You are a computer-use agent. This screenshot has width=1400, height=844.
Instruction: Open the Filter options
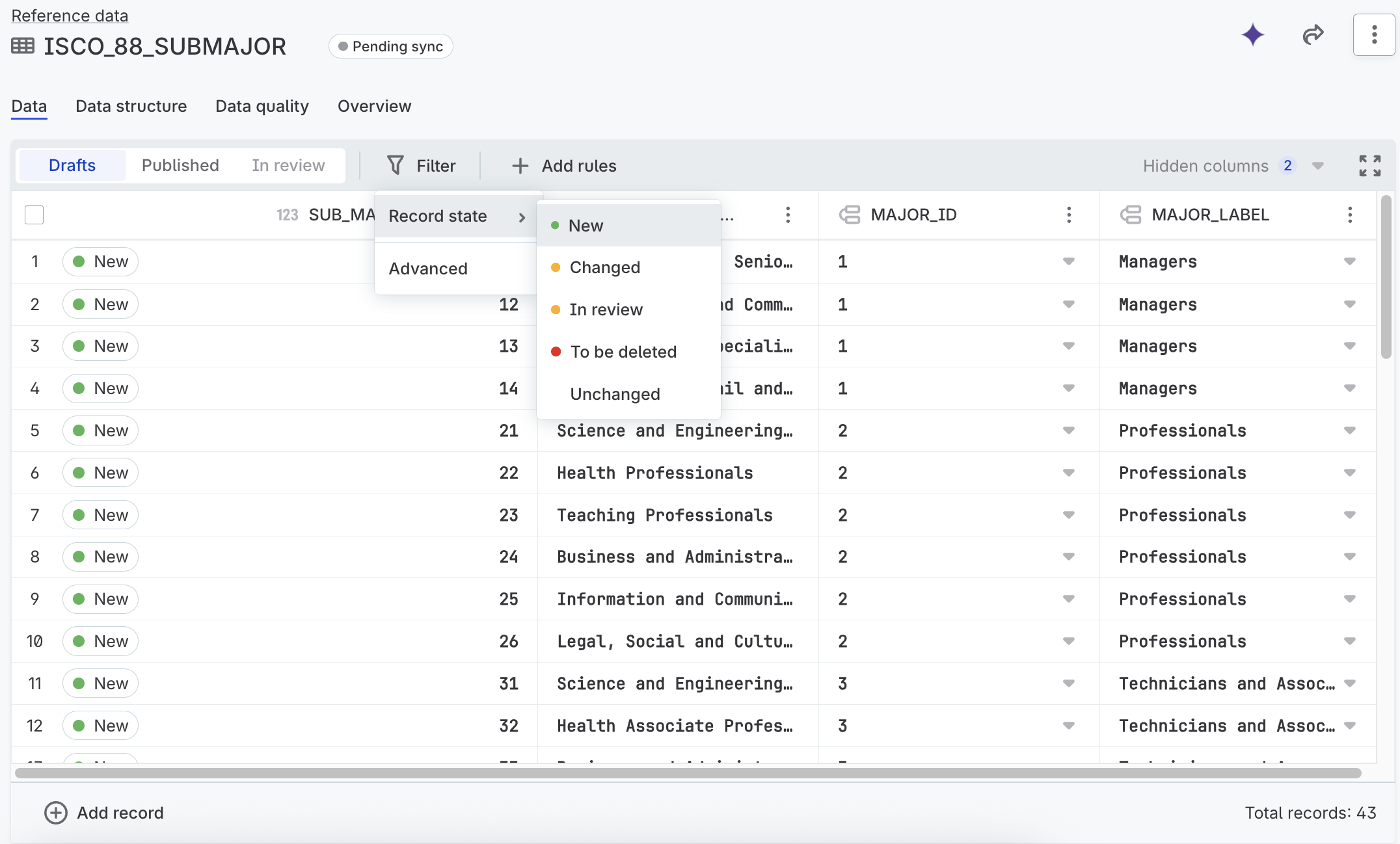[x=422, y=165]
